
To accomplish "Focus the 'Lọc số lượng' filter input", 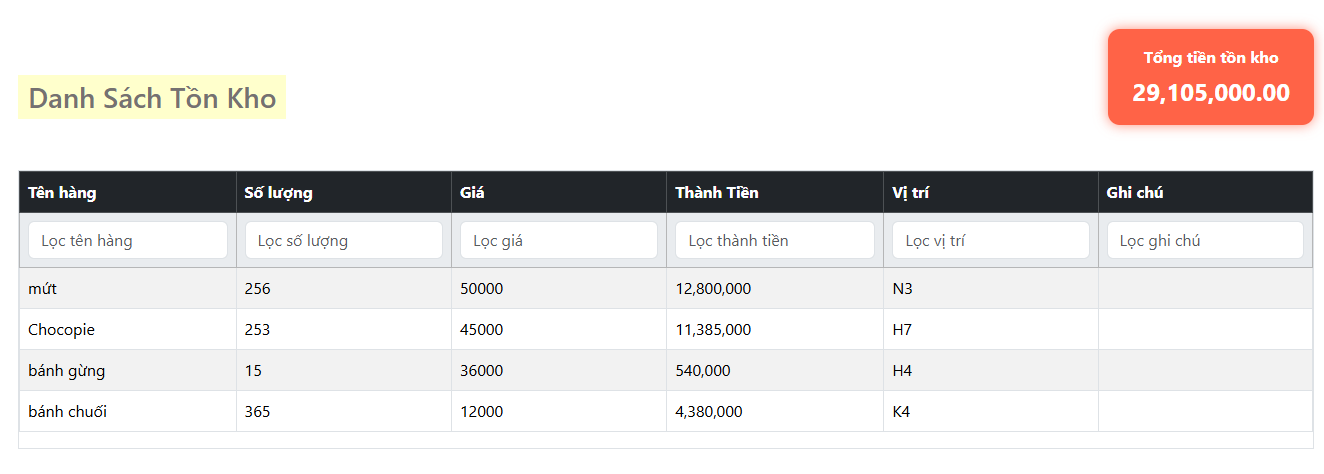I will click(x=343, y=240).
